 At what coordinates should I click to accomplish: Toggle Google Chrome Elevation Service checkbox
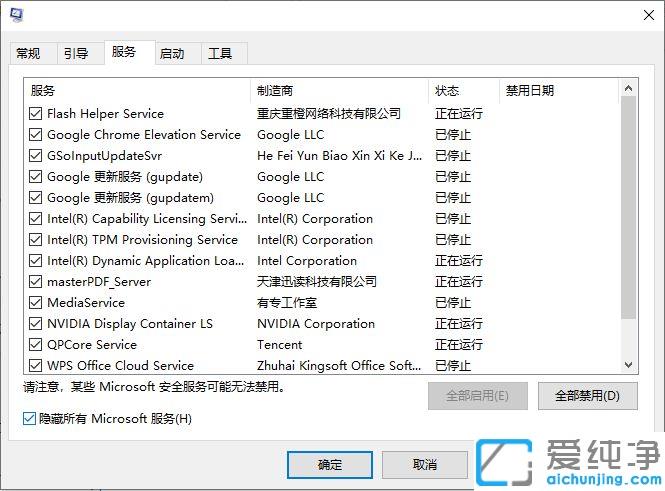pos(36,135)
